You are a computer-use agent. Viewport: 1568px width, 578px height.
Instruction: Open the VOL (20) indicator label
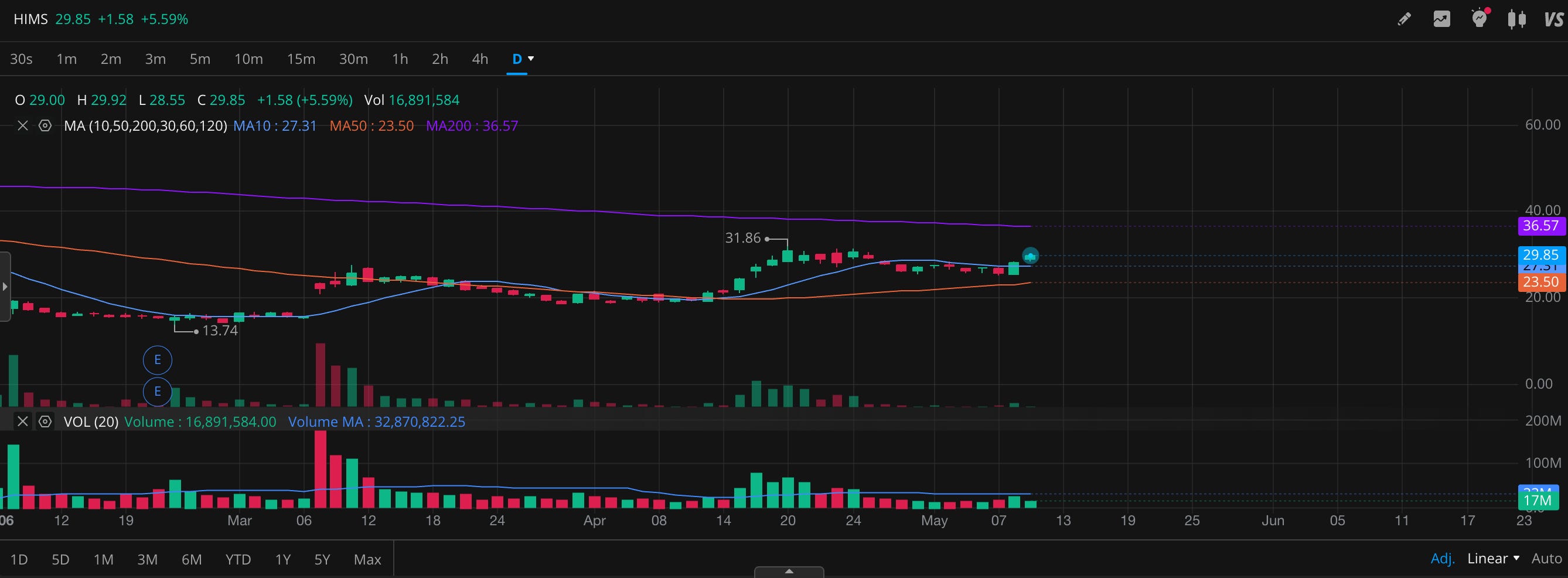91,421
